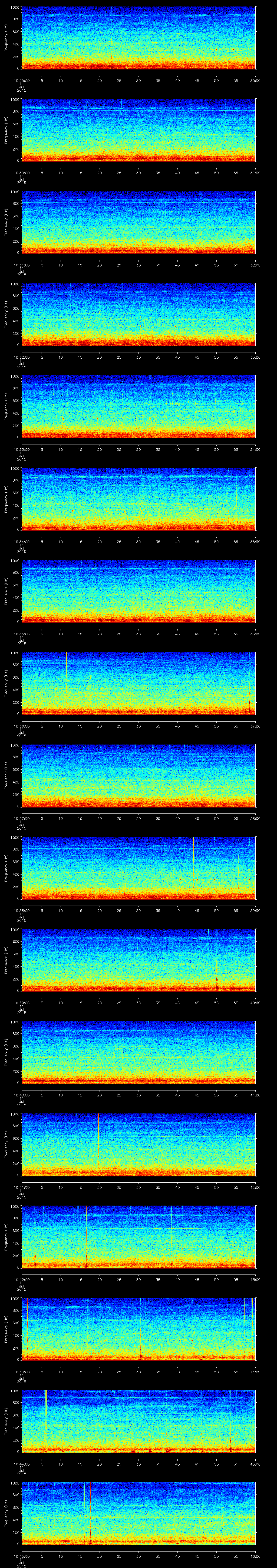Click the 10:39:00 start time label

[x=21, y=1003]
